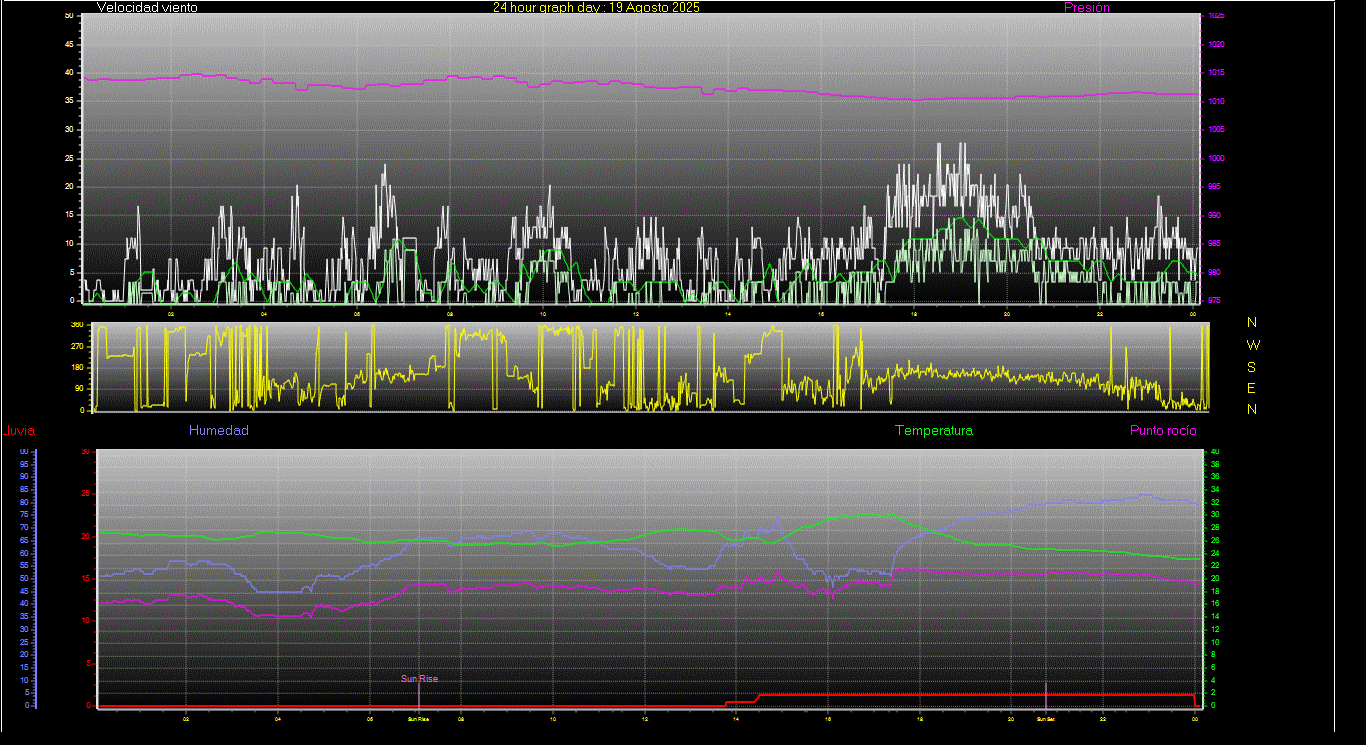Viewport: 1366px width, 745px height.
Task: Select the 'Punto rocío' legend label
Action: (x=1163, y=431)
